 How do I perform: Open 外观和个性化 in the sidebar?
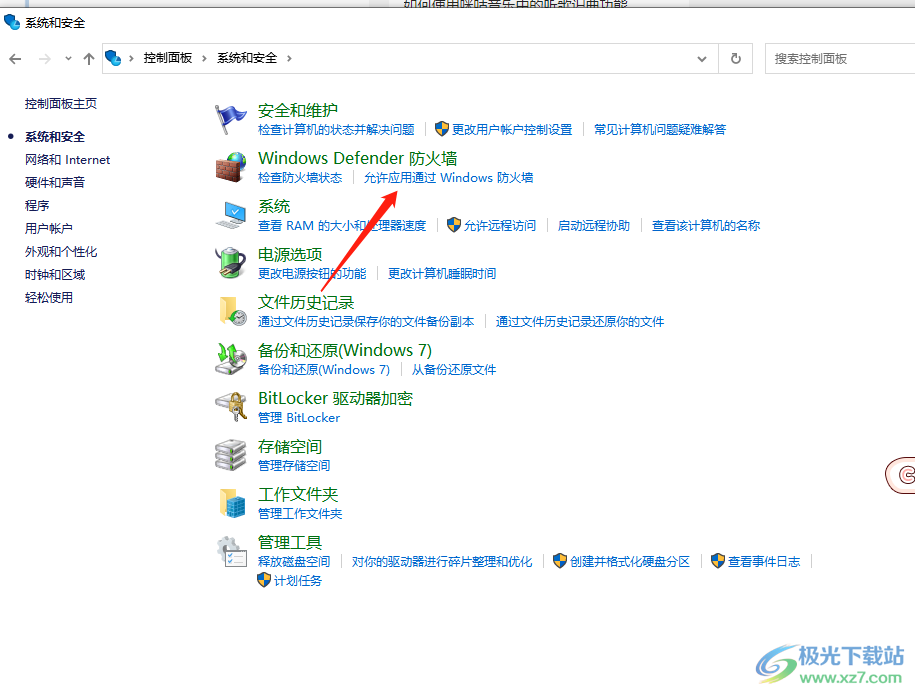click(x=61, y=252)
